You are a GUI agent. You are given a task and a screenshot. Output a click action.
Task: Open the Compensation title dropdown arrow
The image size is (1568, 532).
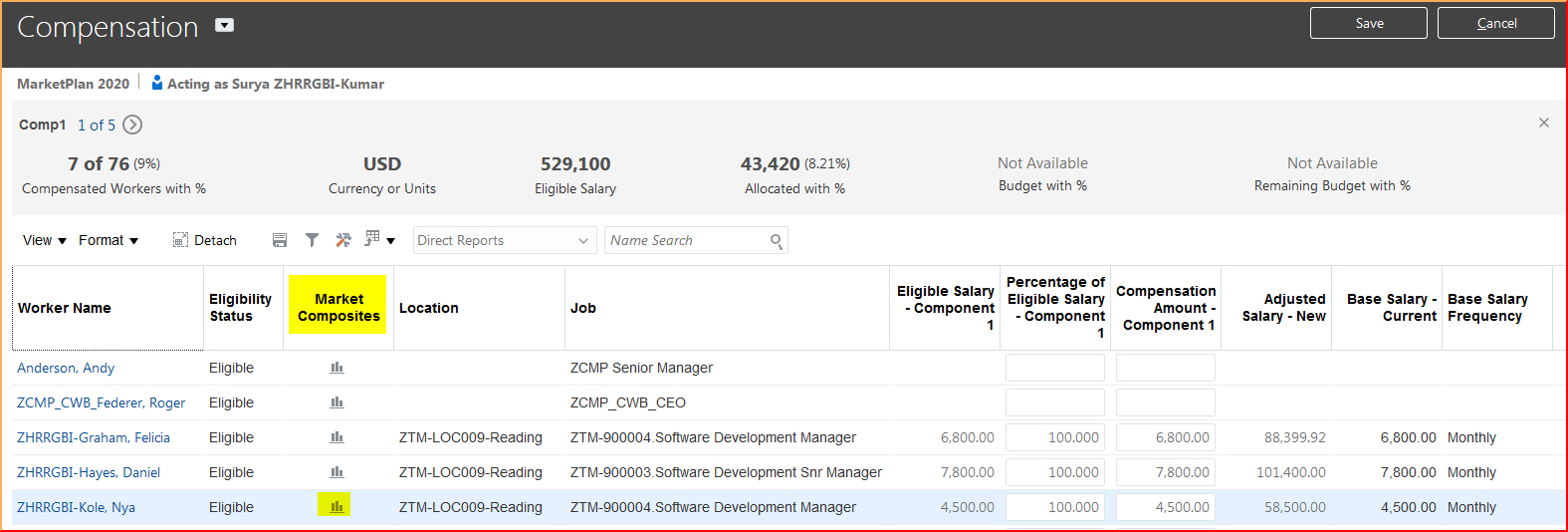[x=225, y=26]
